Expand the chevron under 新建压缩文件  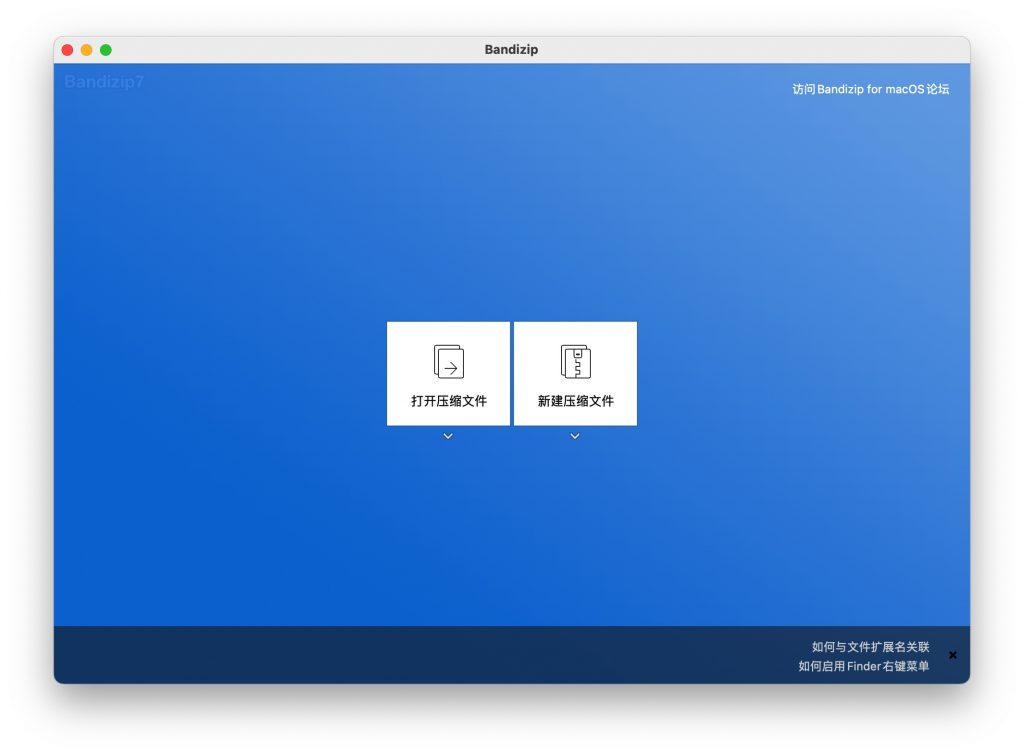click(x=575, y=436)
